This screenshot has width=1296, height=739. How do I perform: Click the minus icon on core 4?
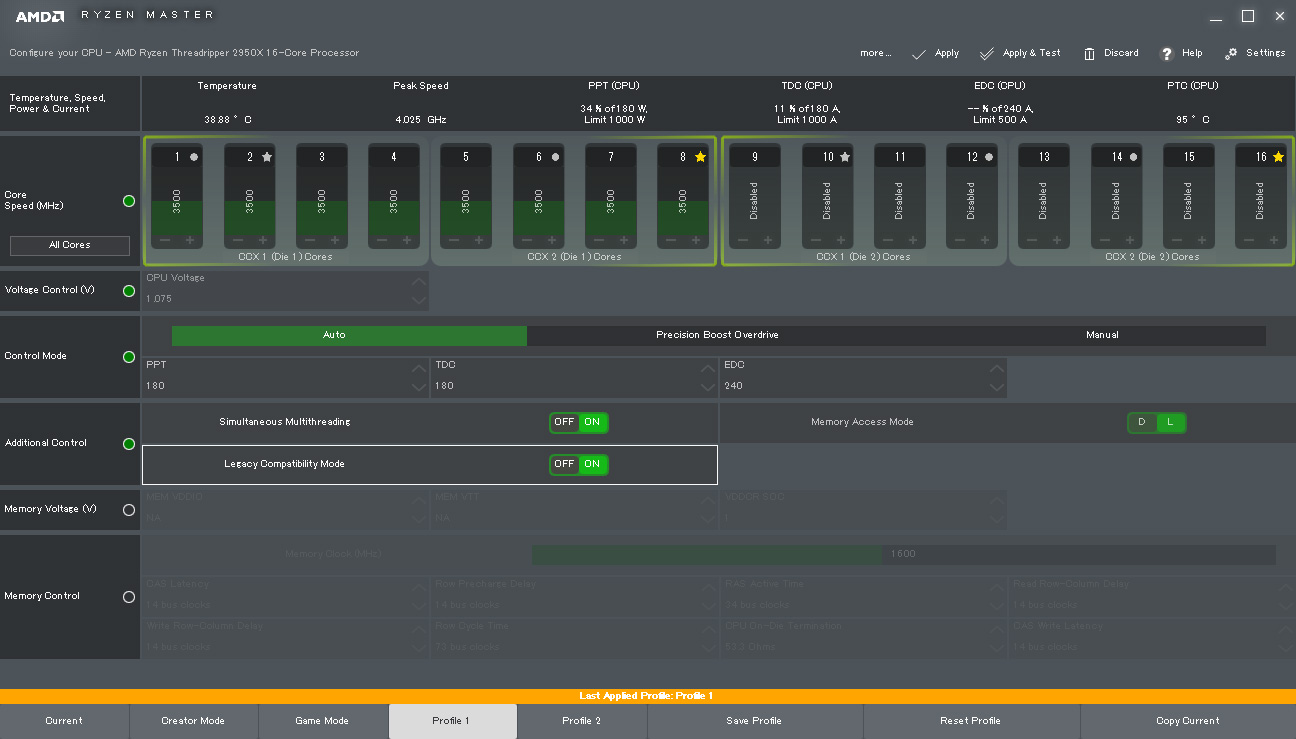pyautogui.click(x=381, y=240)
